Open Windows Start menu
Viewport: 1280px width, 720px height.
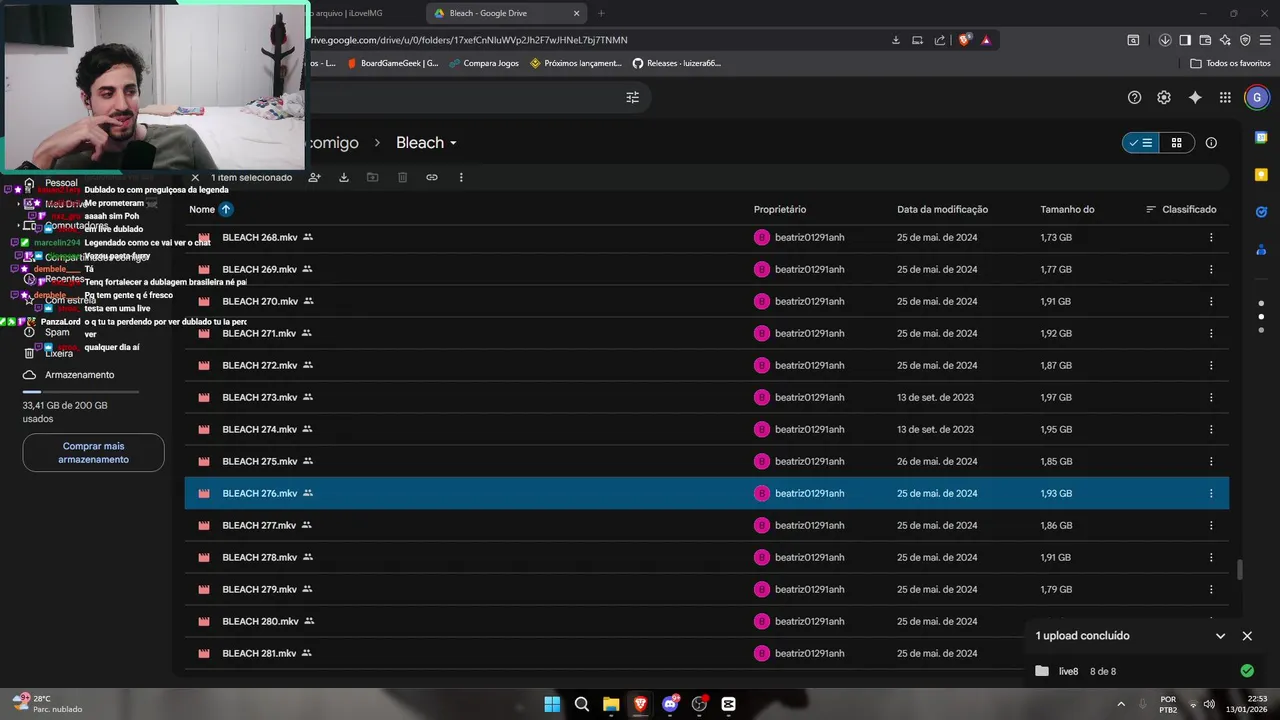click(552, 704)
